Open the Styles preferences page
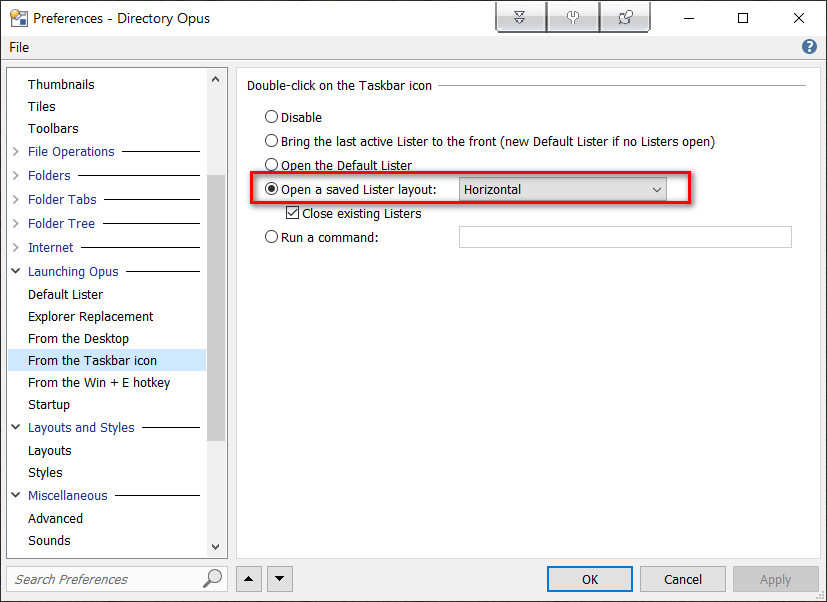Viewport: 827px width, 602px height. (45, 473)
